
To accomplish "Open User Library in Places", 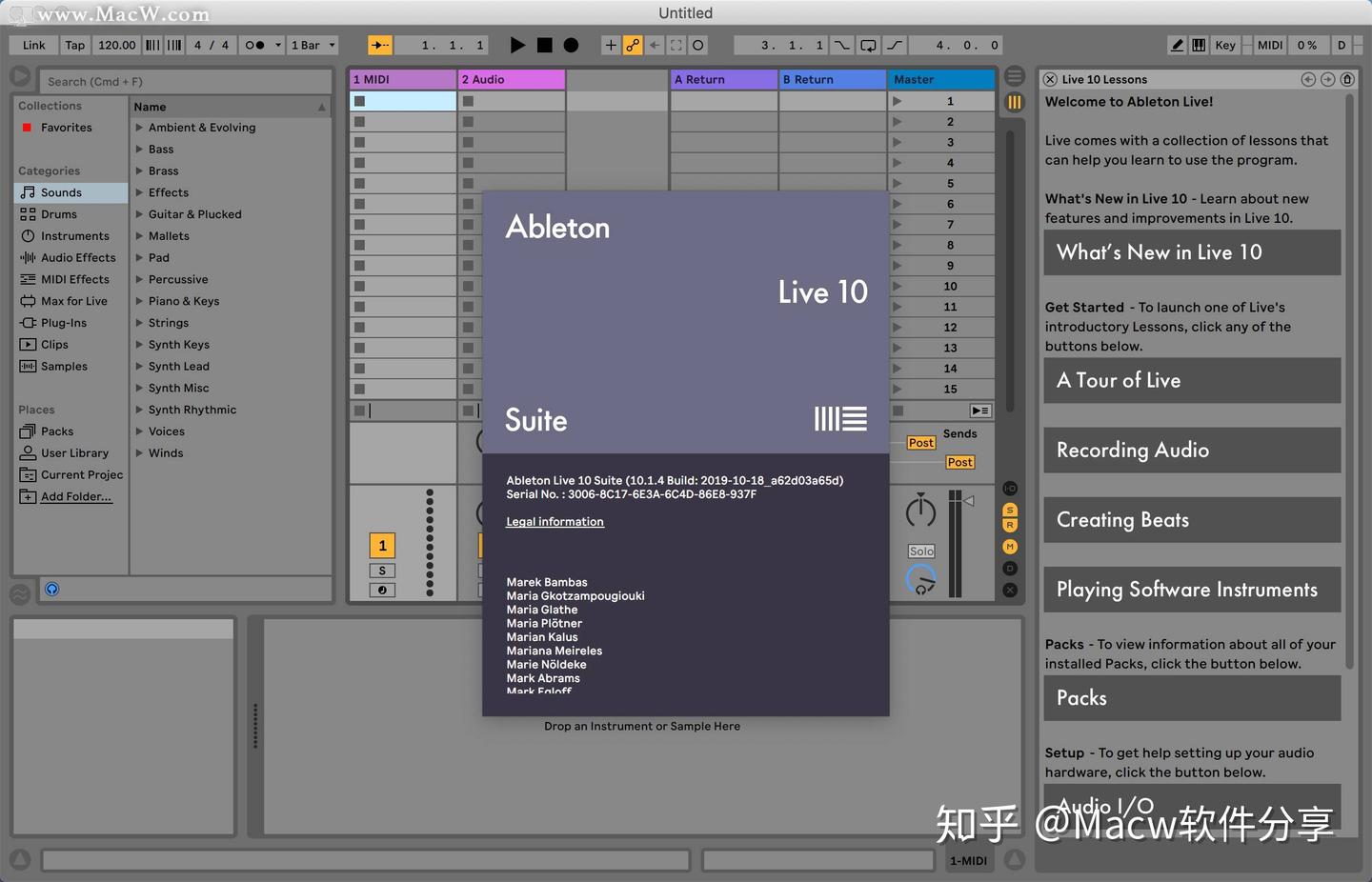I will pos(74,453).
